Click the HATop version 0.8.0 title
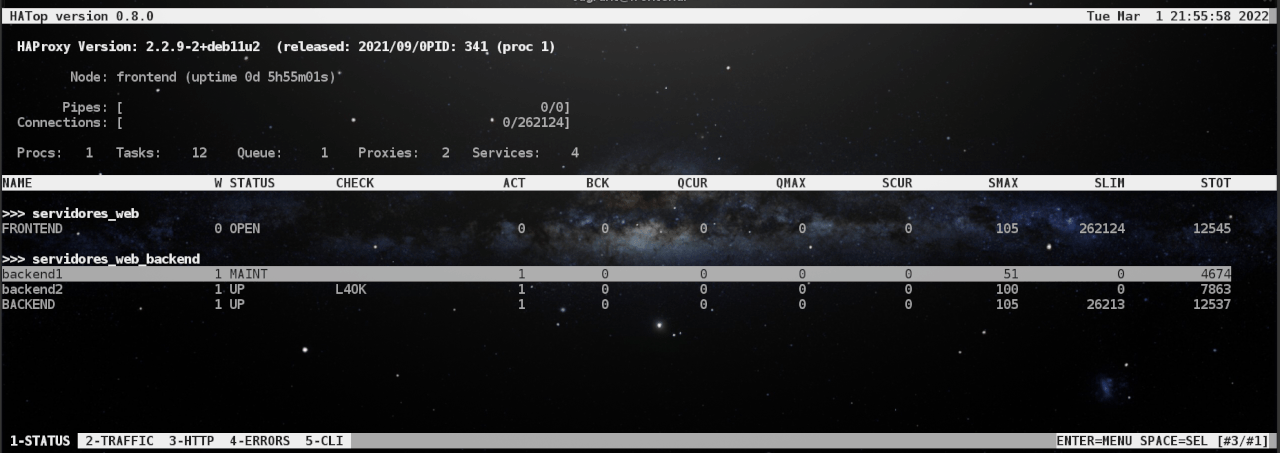 [x=82, y=17]
